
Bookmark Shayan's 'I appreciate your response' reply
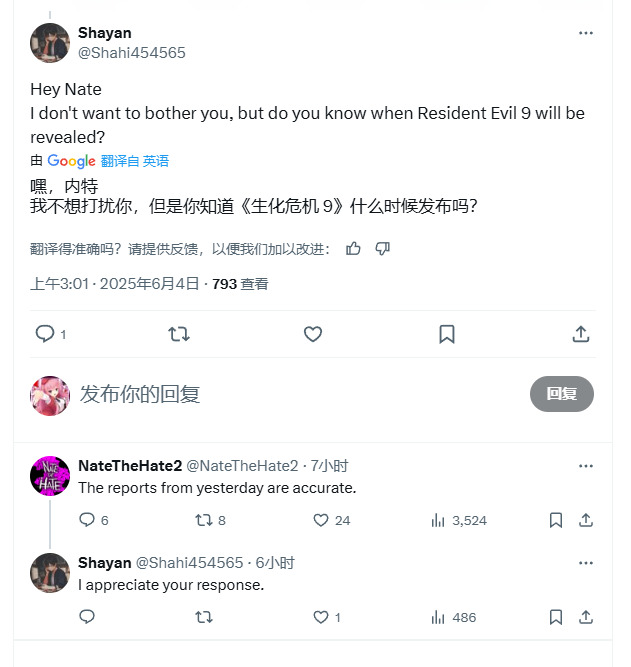click(556, 617)
